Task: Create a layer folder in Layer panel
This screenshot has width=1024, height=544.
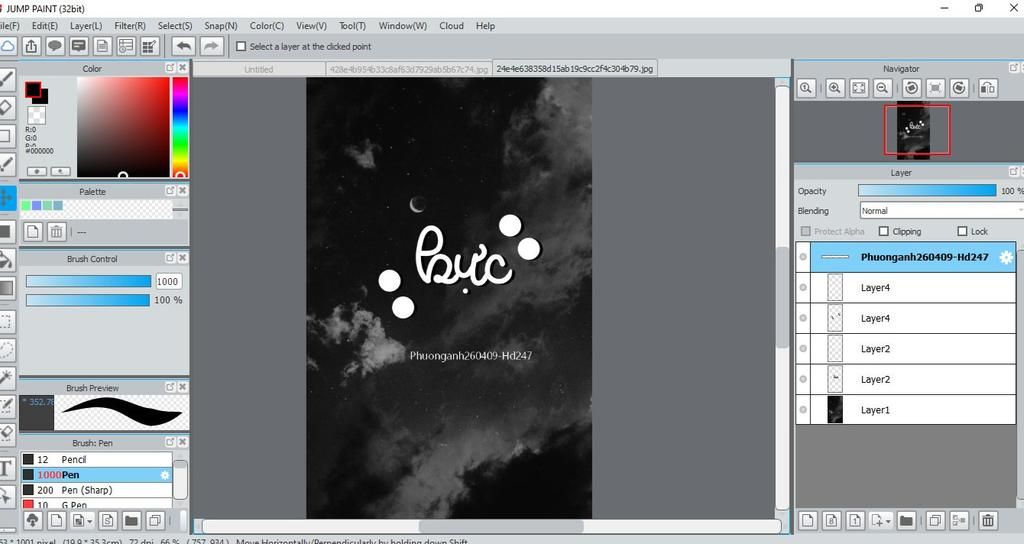Action: pyautogui.click(x=906, y=520)
